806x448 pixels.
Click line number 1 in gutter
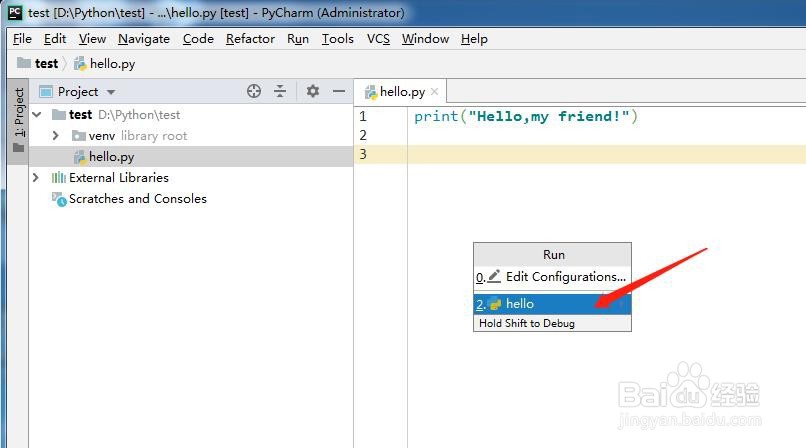pyautogui.click(x=363, y=116)
